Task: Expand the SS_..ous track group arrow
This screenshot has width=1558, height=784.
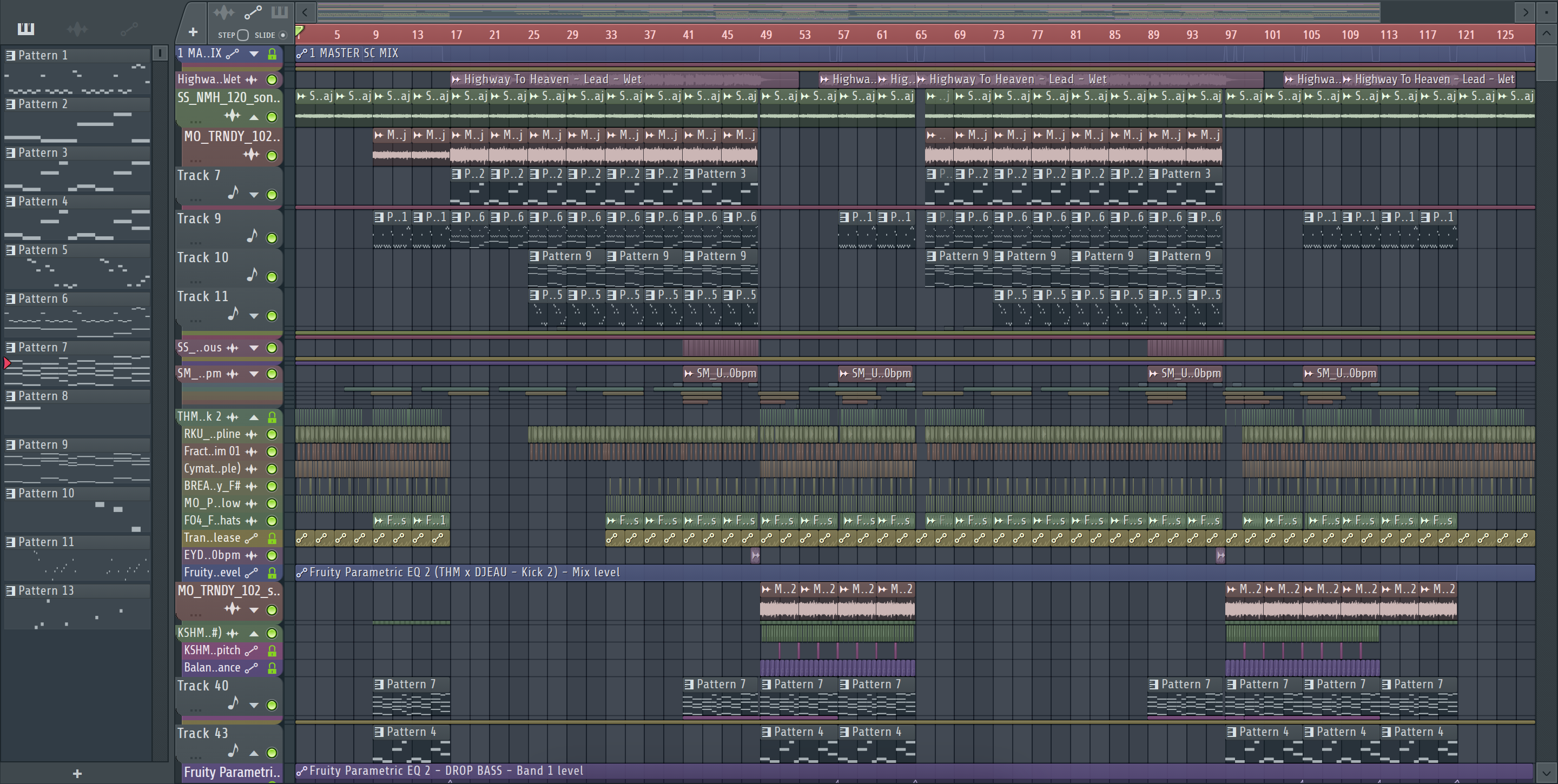Action: click(254, 348)
